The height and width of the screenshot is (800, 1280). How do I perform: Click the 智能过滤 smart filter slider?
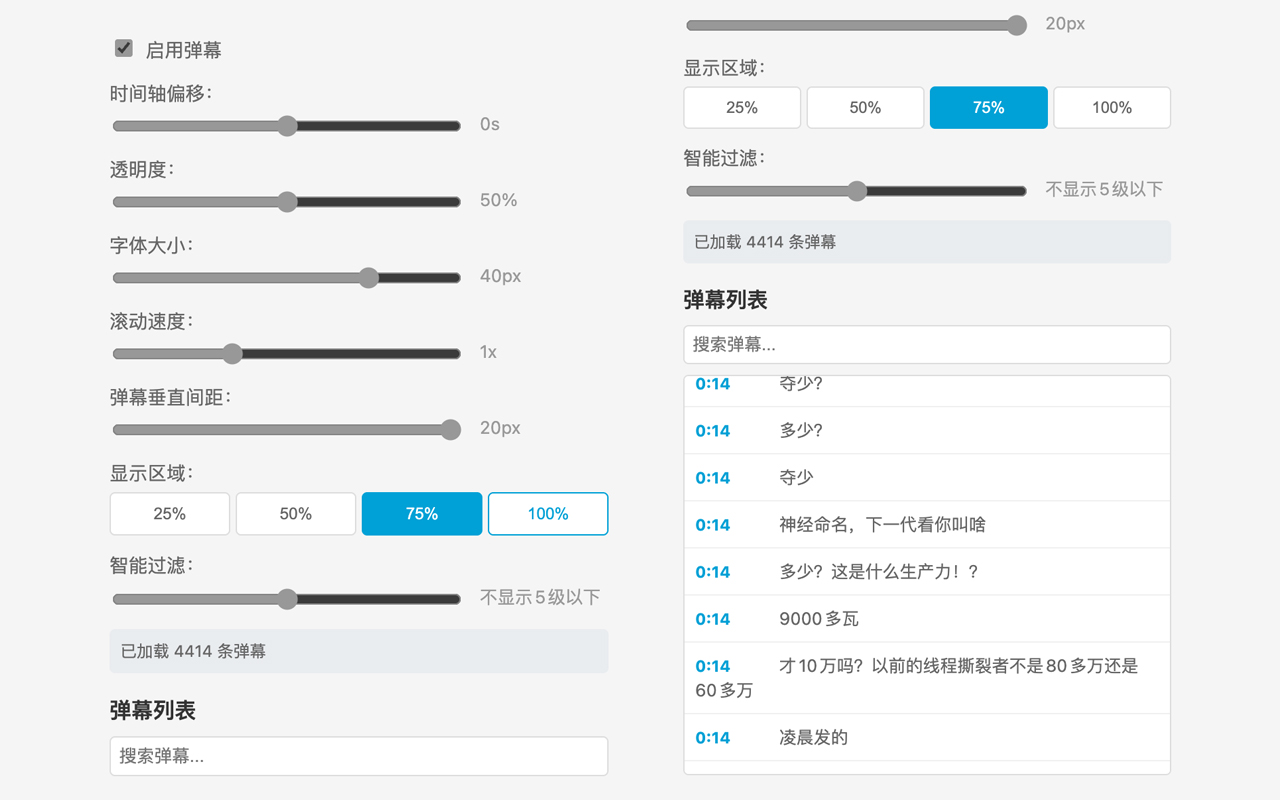(288, 599)
